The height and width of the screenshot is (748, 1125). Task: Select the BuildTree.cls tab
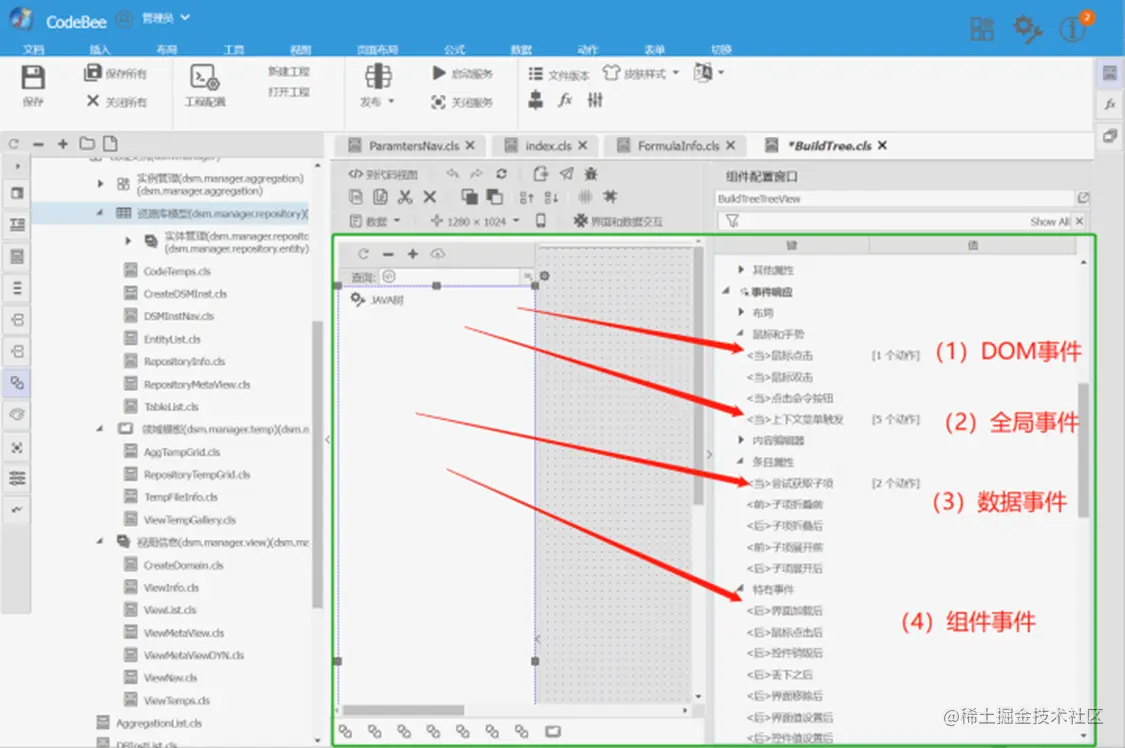coord(828,146)
